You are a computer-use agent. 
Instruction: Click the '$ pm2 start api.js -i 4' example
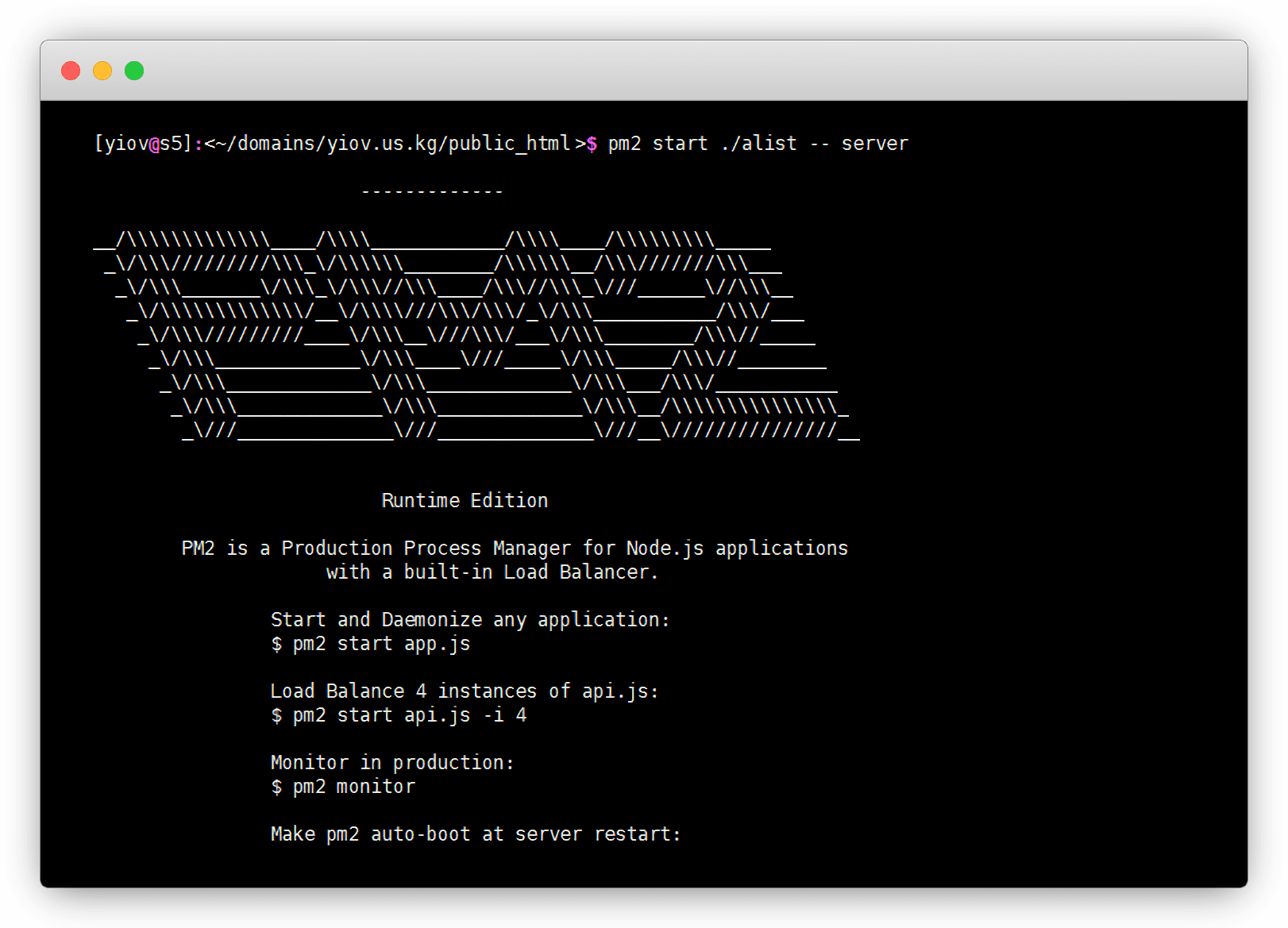point(399,715)
